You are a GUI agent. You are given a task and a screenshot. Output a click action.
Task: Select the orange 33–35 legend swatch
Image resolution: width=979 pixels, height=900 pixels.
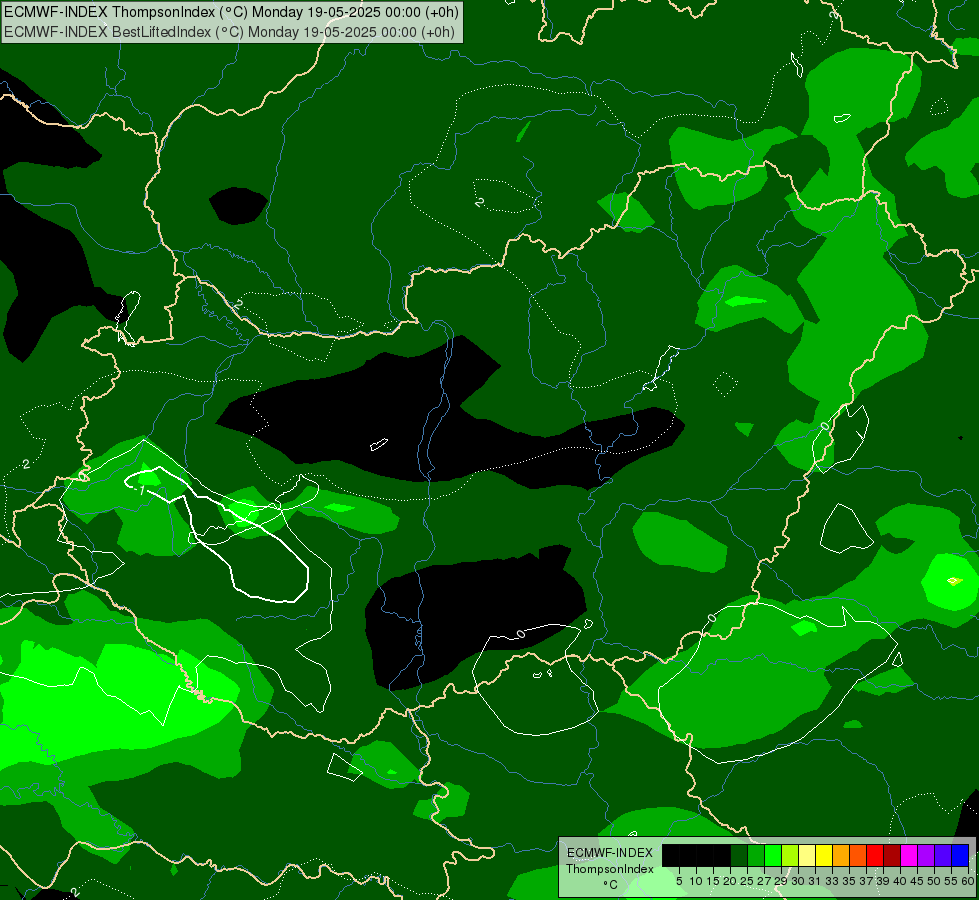[x=841, y=855]
